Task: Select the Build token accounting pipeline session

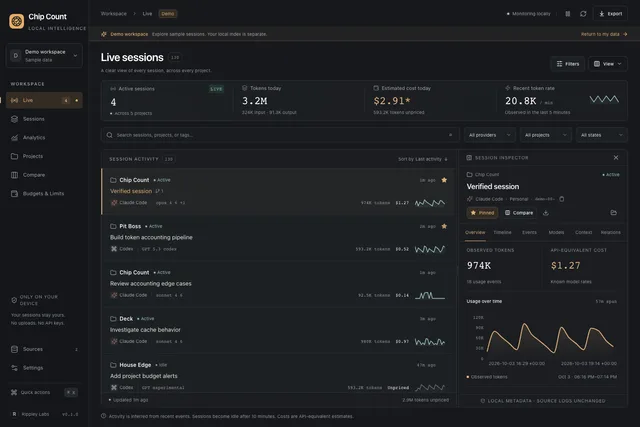Action: pyautogui.click(x=278, y=238)
